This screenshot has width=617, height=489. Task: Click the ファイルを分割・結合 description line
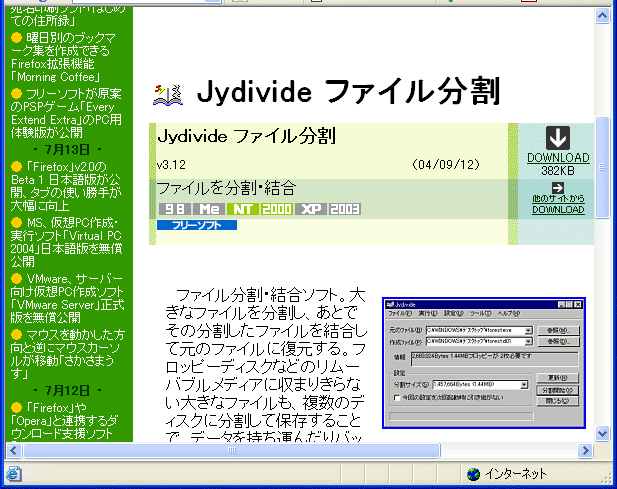[x=226, y=188]
